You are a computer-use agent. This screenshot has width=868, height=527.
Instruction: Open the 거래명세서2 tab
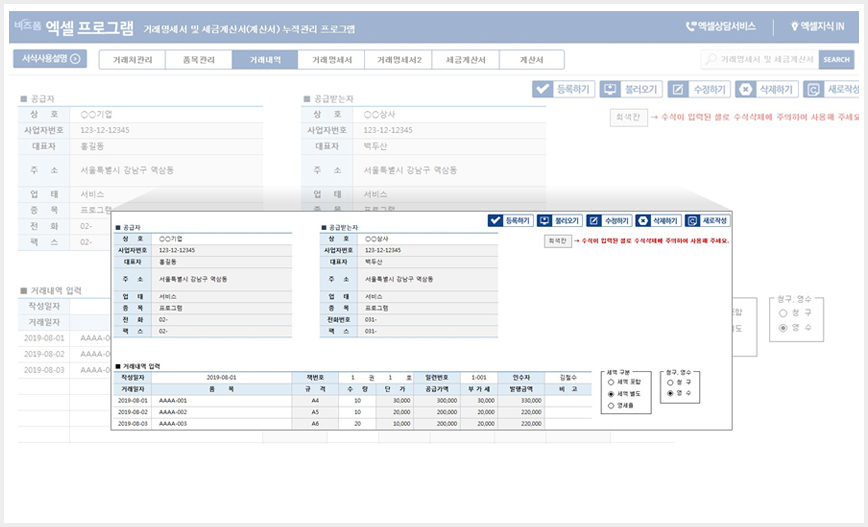(398, 60)
